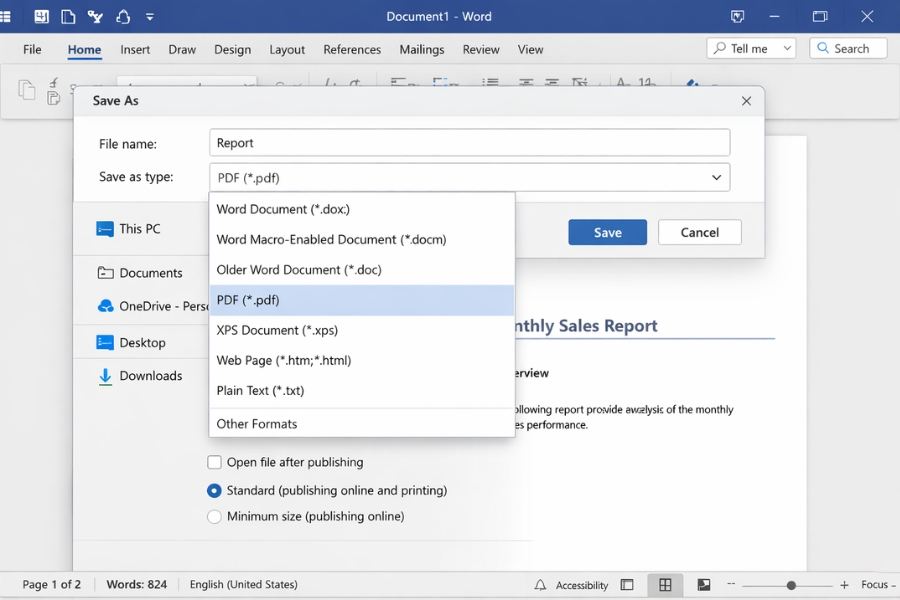The image size is (900, 600).
Task: Select the Print Layout view icon
Action: (665, 585)
